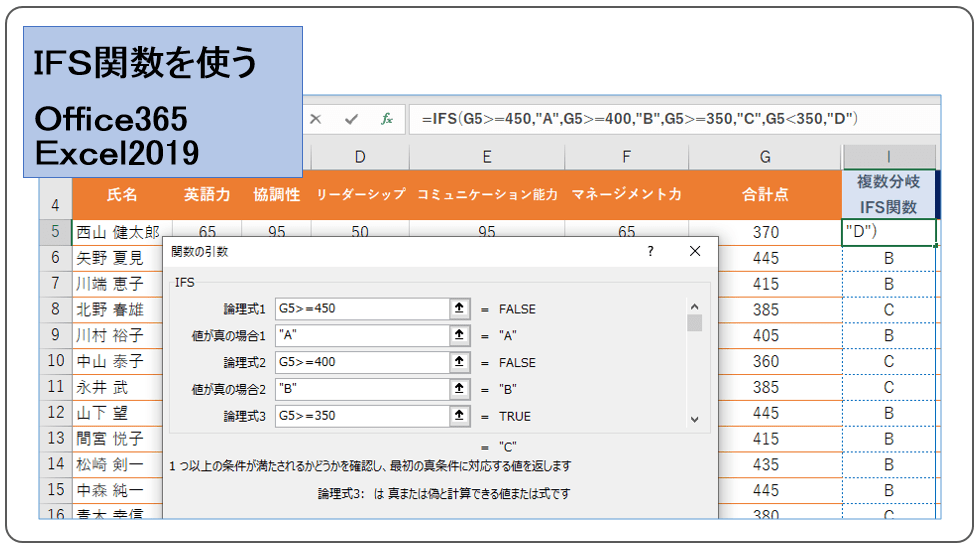Open Insert Function via the fx icon
This screenshot has width=980, height=549.
coord(387,119)
